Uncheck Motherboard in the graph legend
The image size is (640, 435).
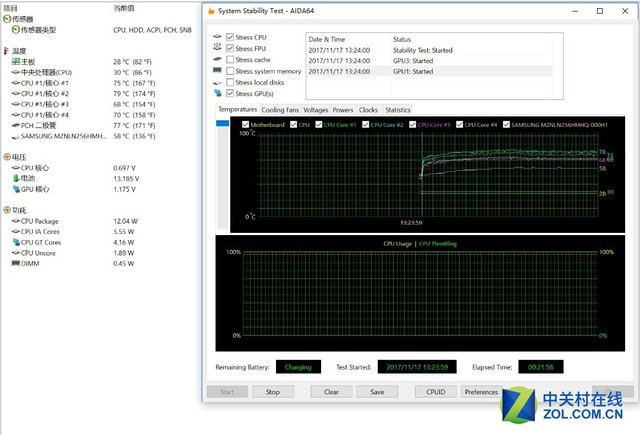(245, 125)
